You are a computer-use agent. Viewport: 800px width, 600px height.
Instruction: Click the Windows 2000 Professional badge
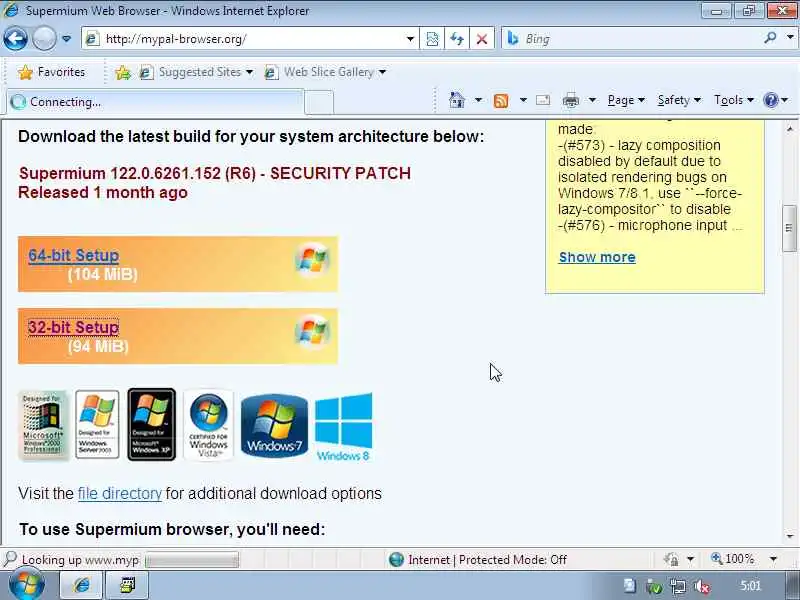pos(43,424)
